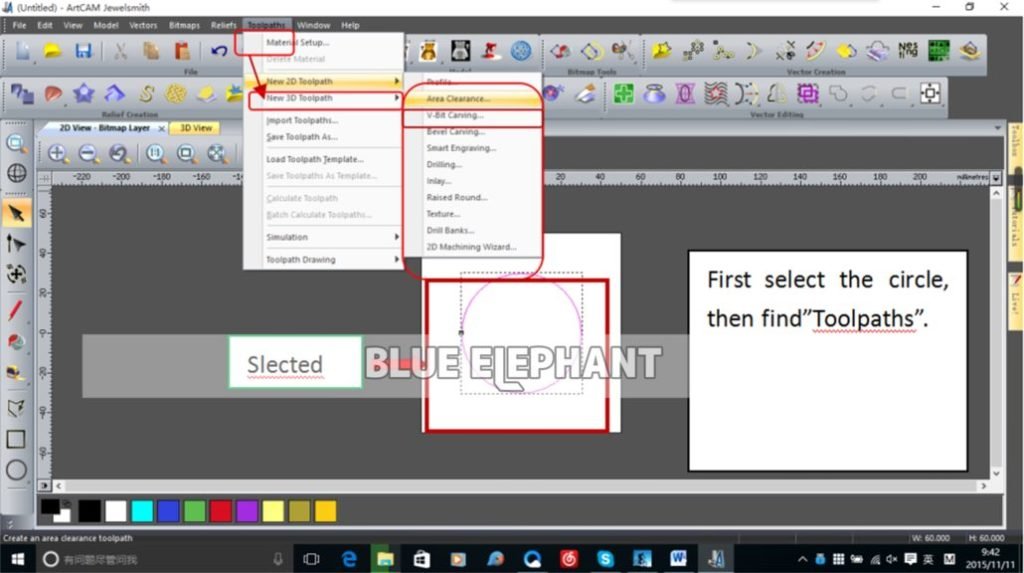Image resolution: width=1024 pixels, height=573 pixels.
Task: Click the Open file folder icon
Action: [52, 51]
